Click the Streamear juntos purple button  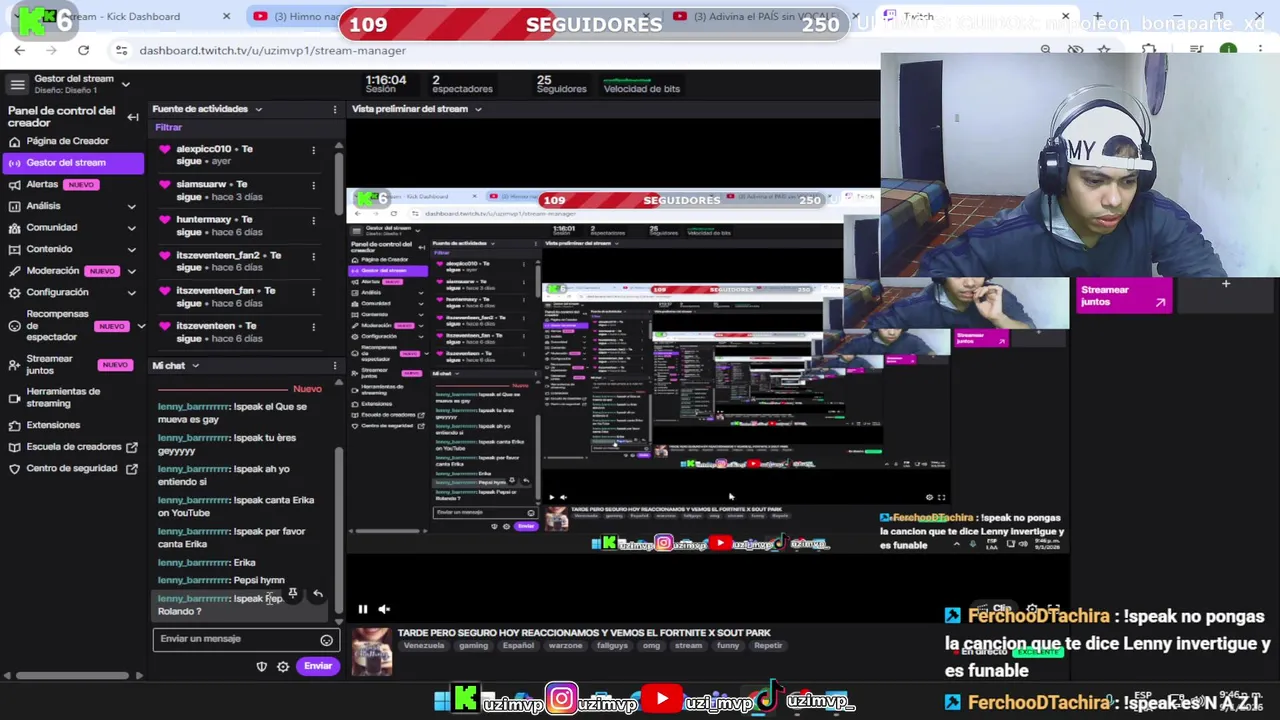coord(1124,296)
